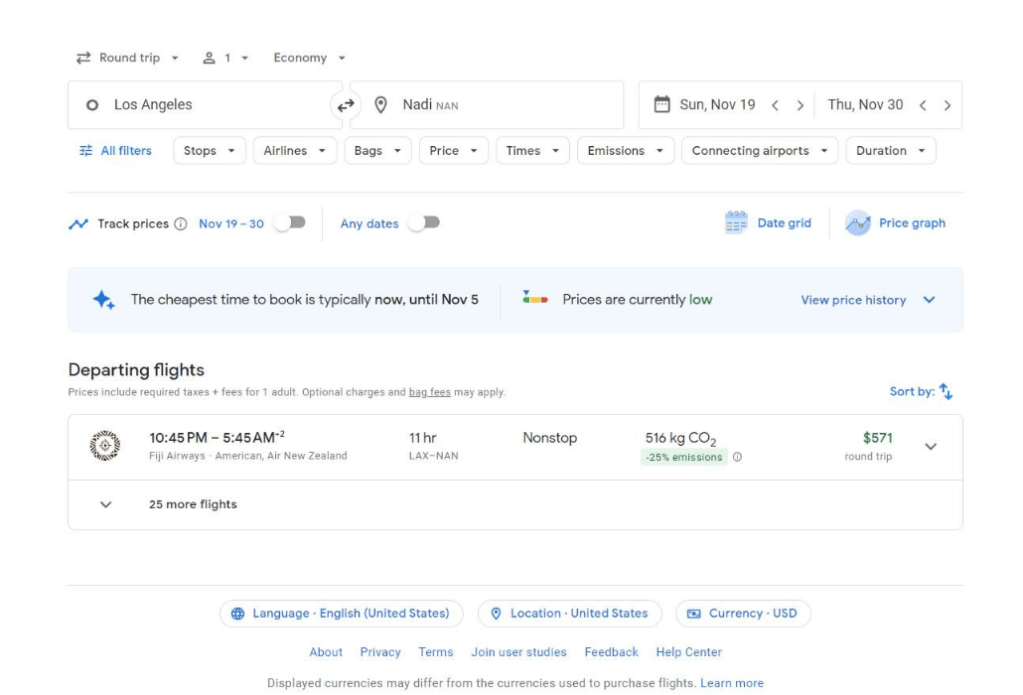Click the info icon next to Track prices

click(x=181, y=224)
